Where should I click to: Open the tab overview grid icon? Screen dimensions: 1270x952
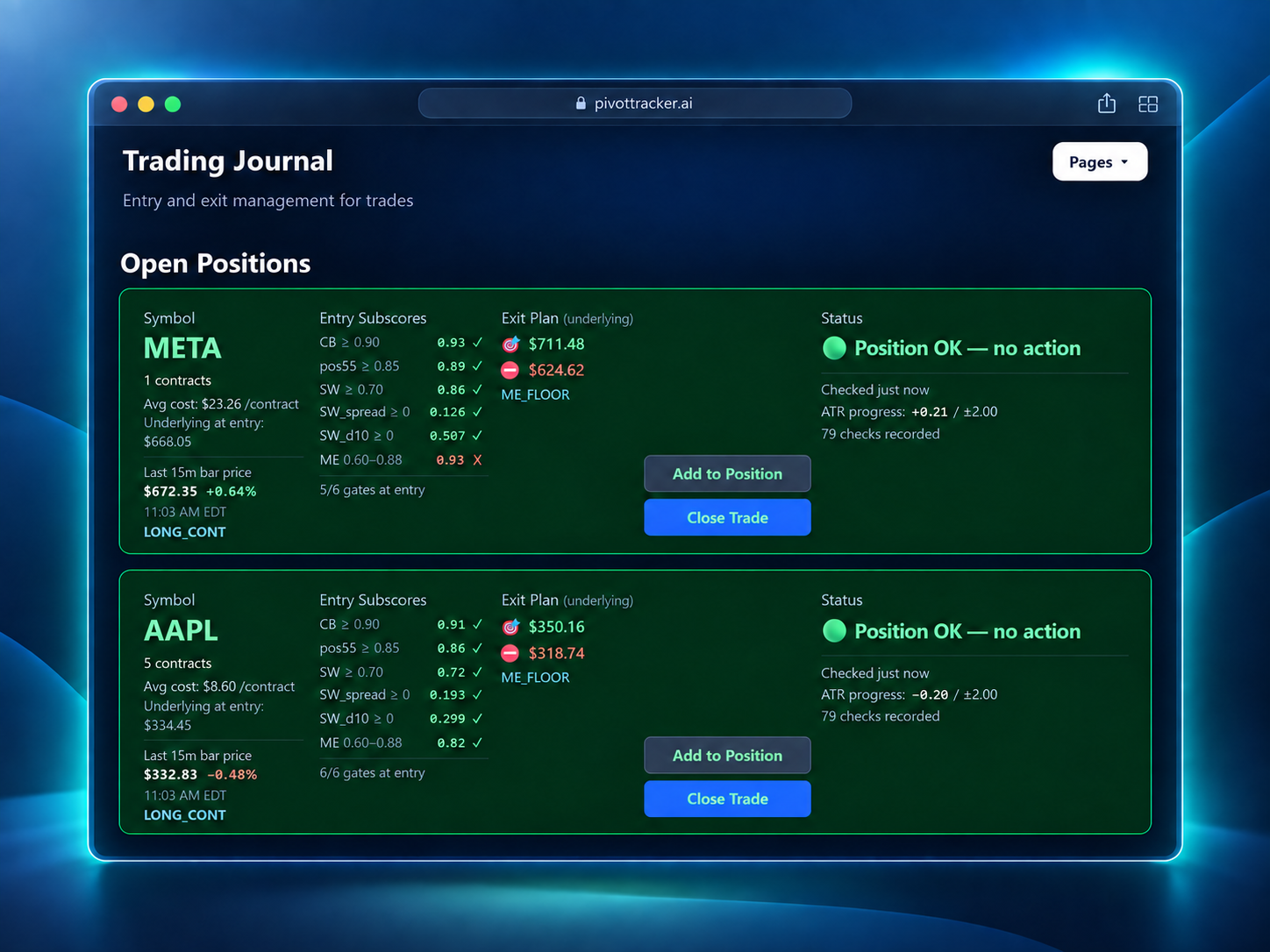point(1148,104)
